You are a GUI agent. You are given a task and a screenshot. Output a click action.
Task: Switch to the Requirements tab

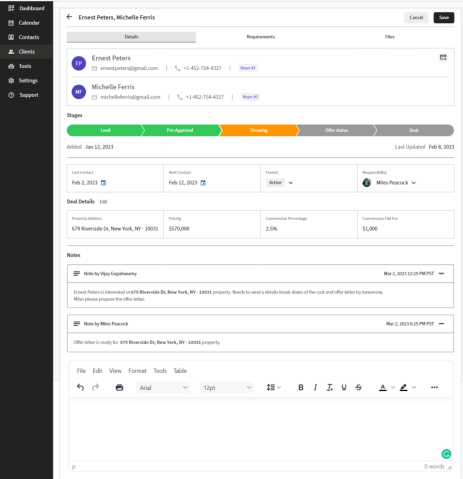click(x=261, y=37)
